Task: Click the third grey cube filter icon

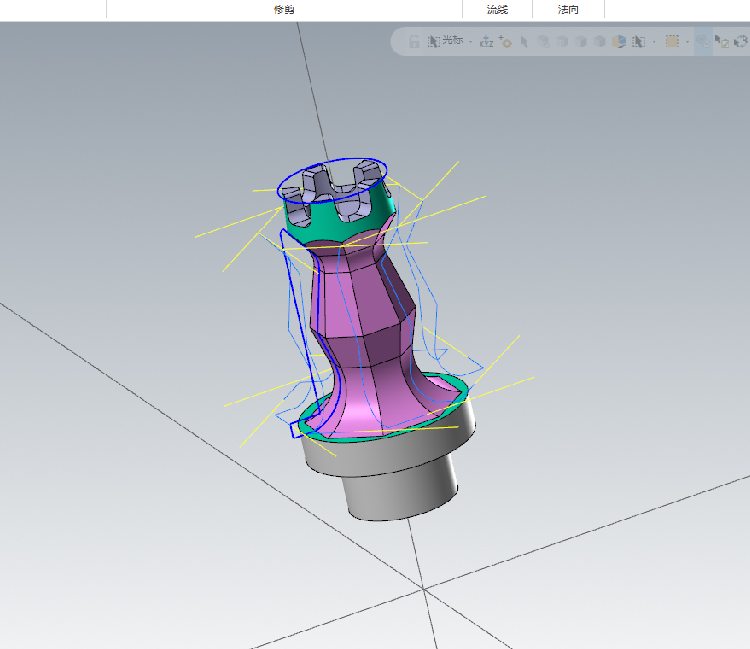Action: 581,42
